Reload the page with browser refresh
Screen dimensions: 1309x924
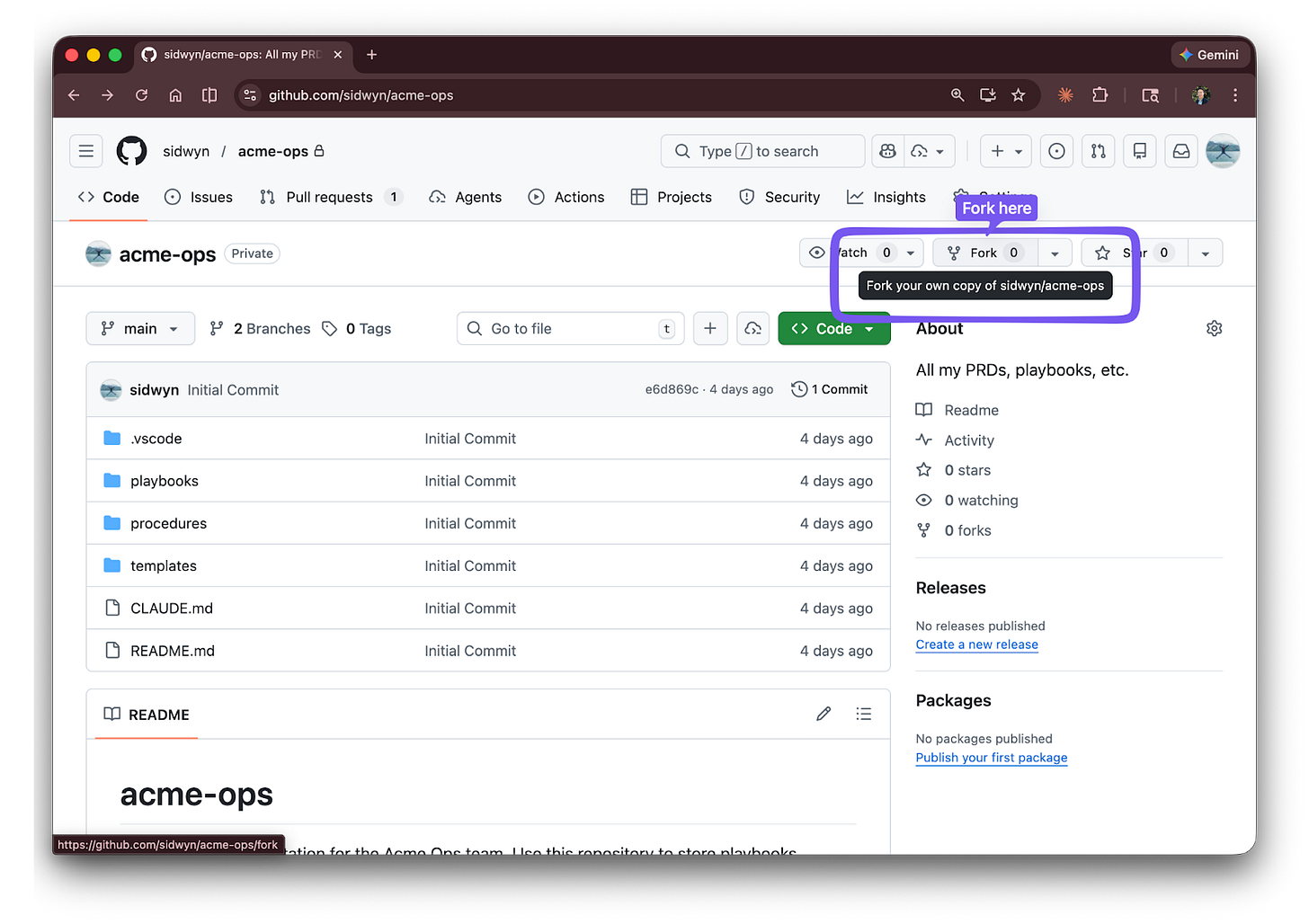tap(141, 95)
